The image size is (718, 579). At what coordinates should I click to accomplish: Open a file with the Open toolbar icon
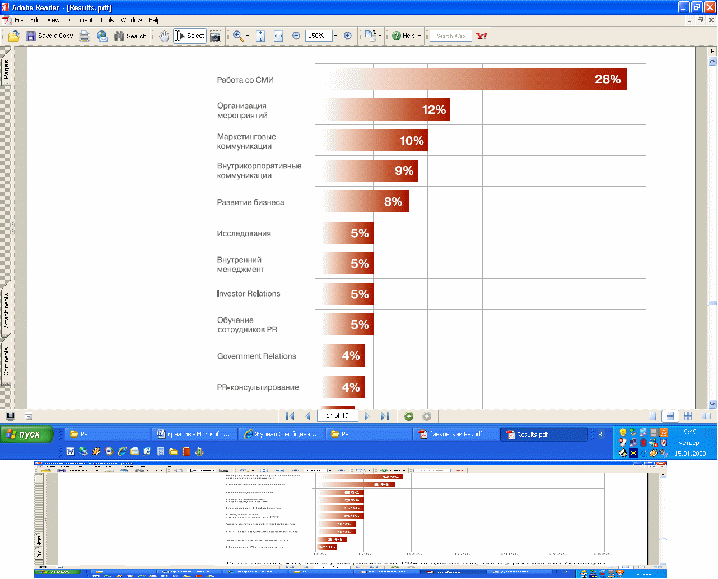pyautogui.click(x=14, y=36)
